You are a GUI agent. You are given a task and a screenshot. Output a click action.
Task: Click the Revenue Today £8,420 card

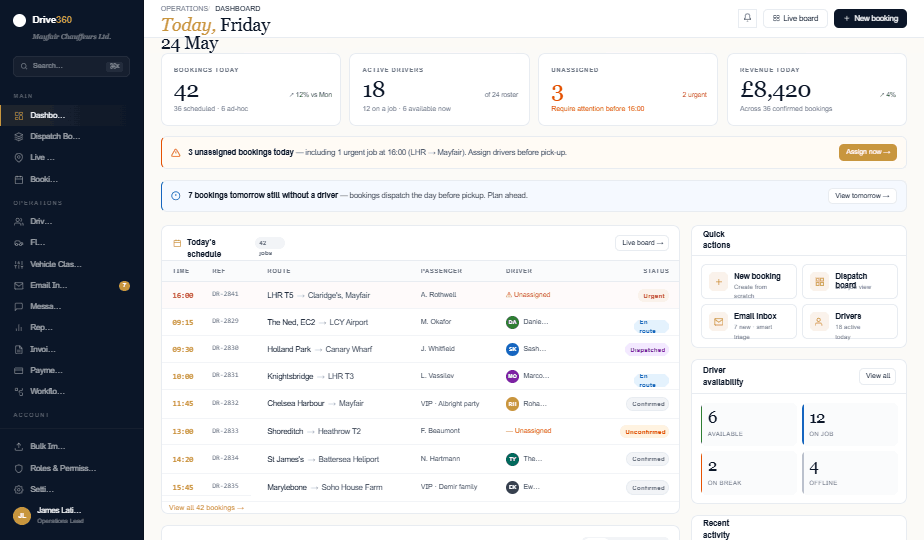(x=817, y=90)
